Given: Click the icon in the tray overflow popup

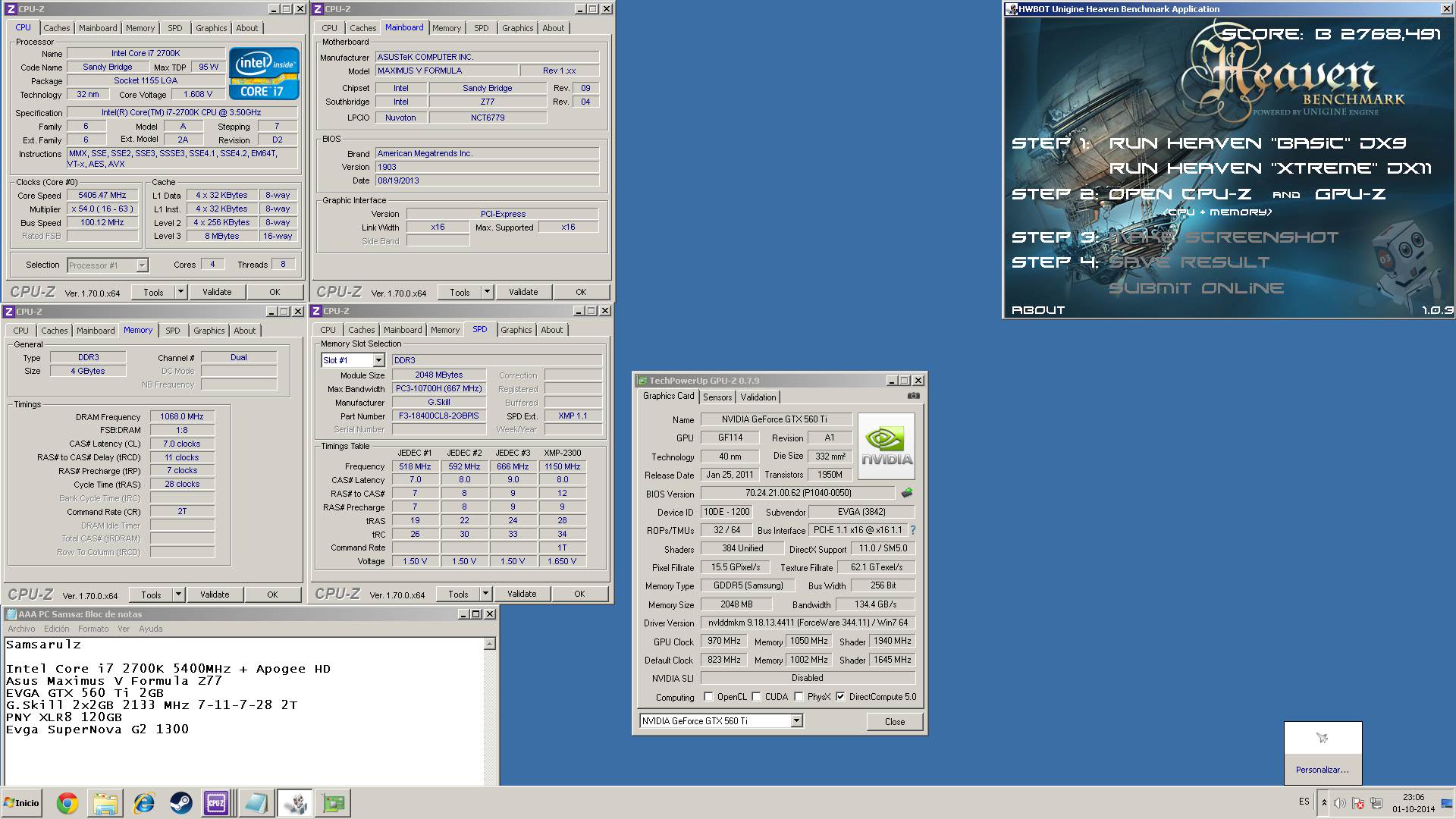Looking at the screenshot, I should pyautogui.click(x=1323, y=738).
